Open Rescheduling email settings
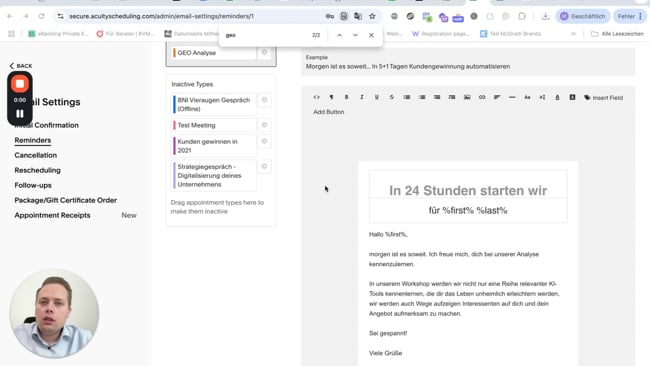Screen dimensions: 650x366 click(x=37, y=170)
